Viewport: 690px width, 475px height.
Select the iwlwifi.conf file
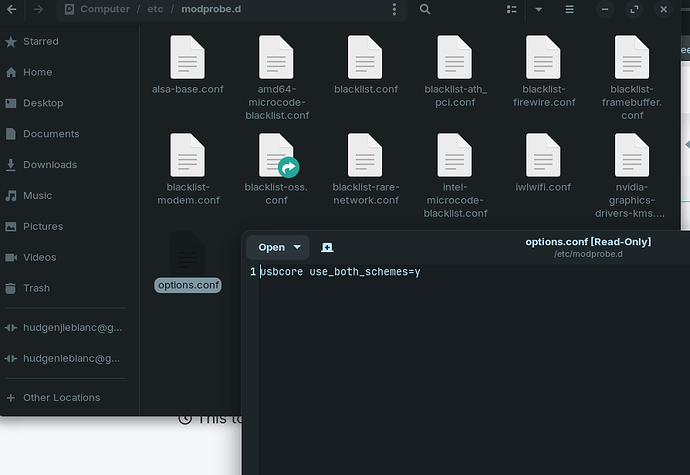[x=543, y=163]
